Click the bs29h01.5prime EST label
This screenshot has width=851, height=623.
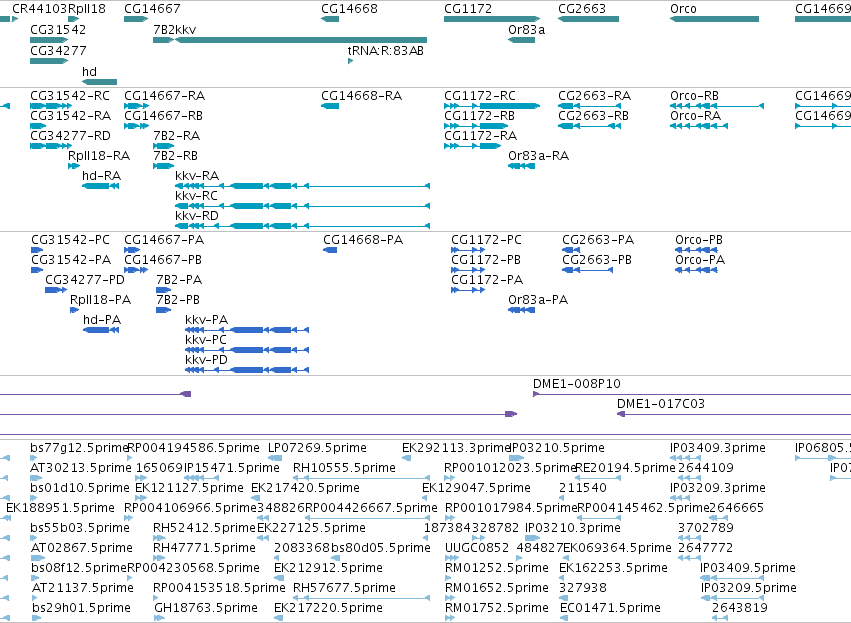[81, 608]
